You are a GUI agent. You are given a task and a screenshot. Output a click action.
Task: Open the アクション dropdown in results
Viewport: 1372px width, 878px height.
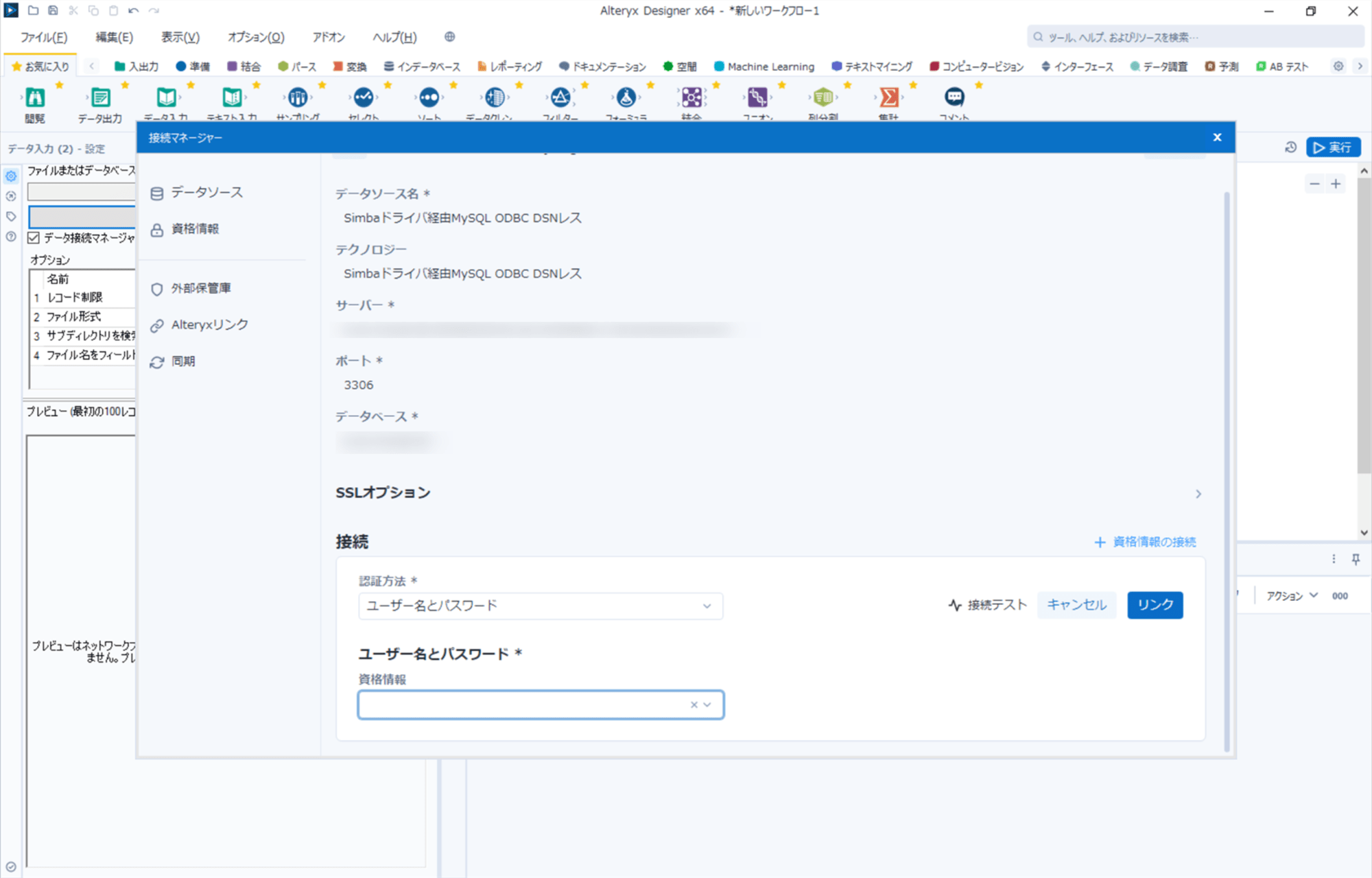(x=1292, y=596)
